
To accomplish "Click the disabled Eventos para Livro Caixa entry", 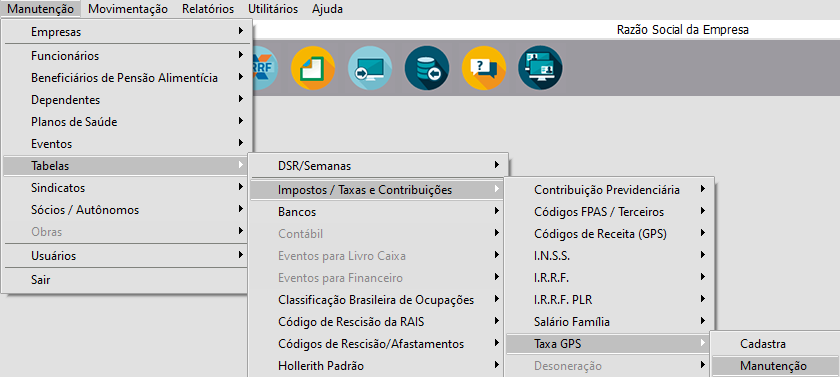I will pos(378,256).
